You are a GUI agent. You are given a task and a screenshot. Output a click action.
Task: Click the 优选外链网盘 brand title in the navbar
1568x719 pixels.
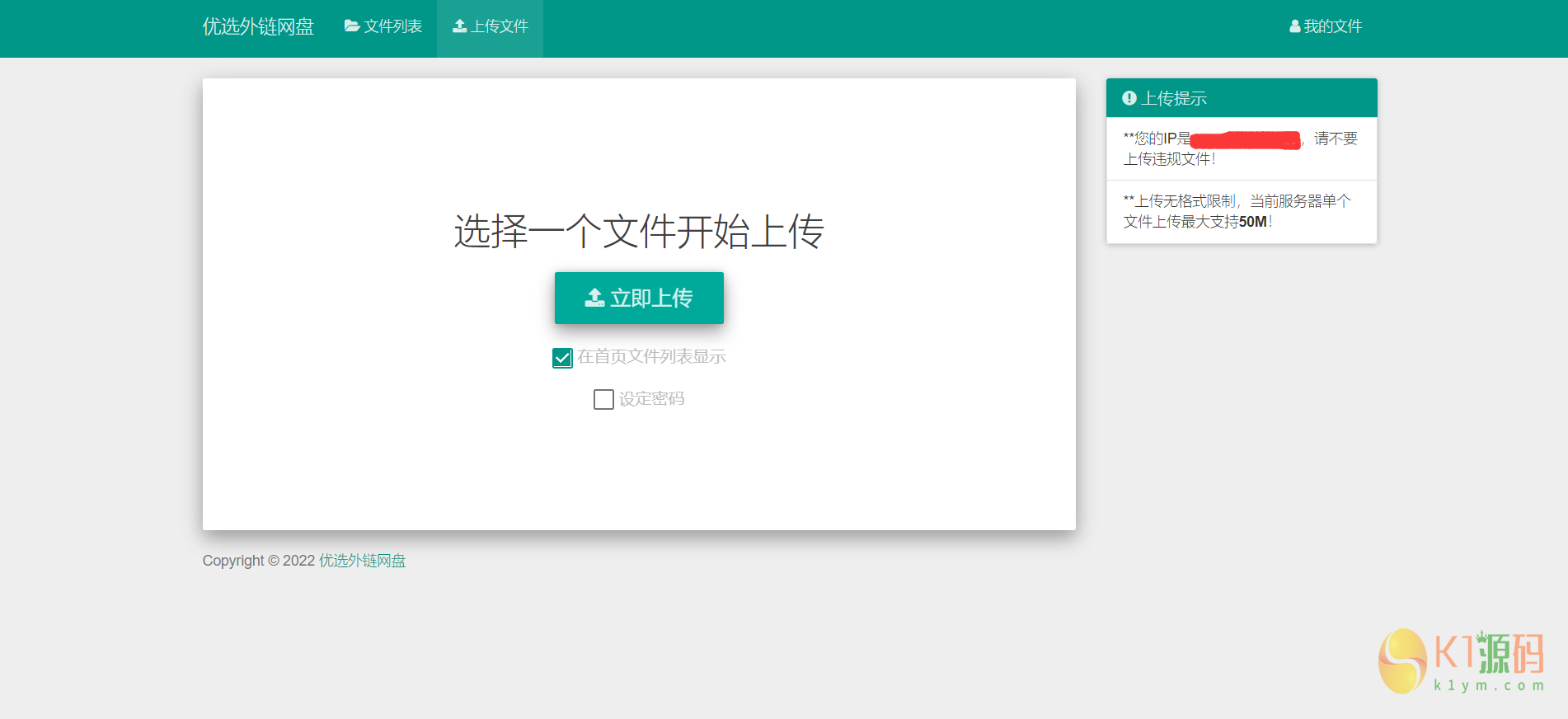click(x=258, y=26)
